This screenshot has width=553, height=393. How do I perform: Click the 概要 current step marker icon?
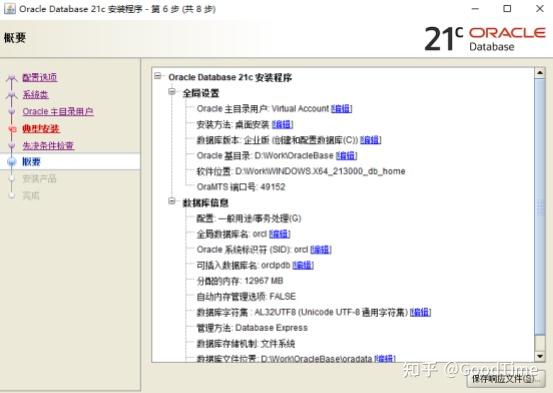click(12, 162)
